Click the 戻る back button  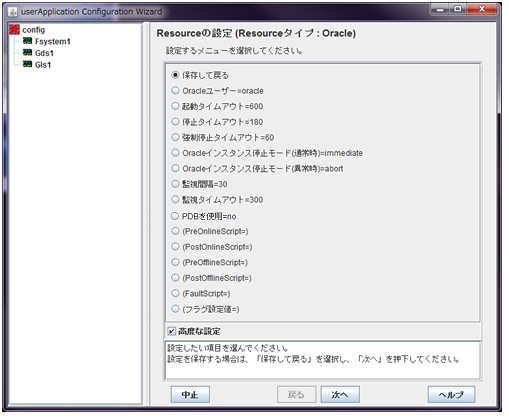296,395
